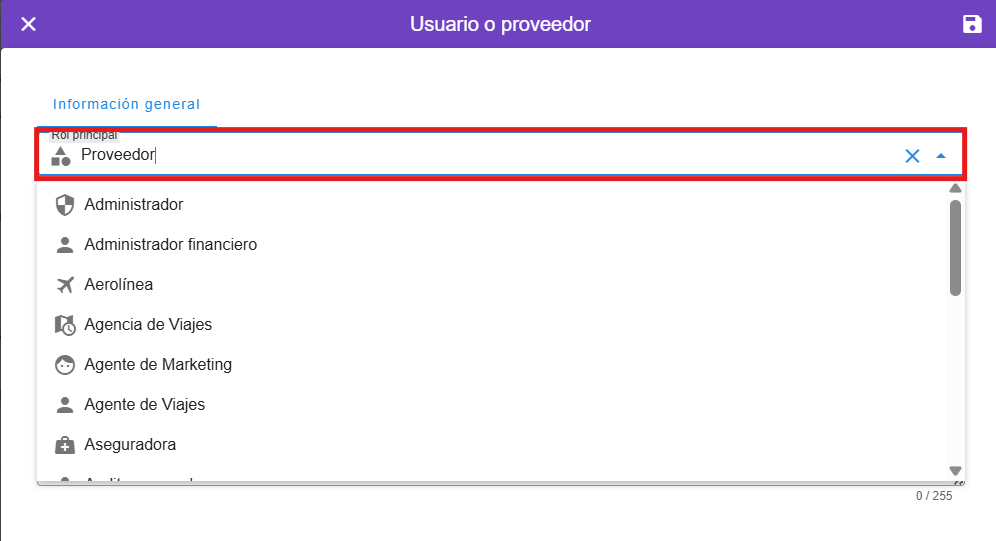Choose Administrador financiero from the list
996x541 pixels.
(170, 245)
